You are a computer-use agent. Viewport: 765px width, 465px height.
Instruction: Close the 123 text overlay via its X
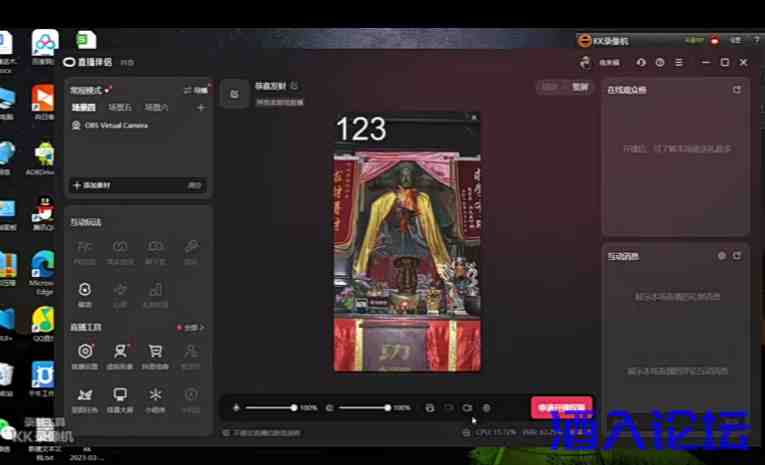[x=474, y=117]
